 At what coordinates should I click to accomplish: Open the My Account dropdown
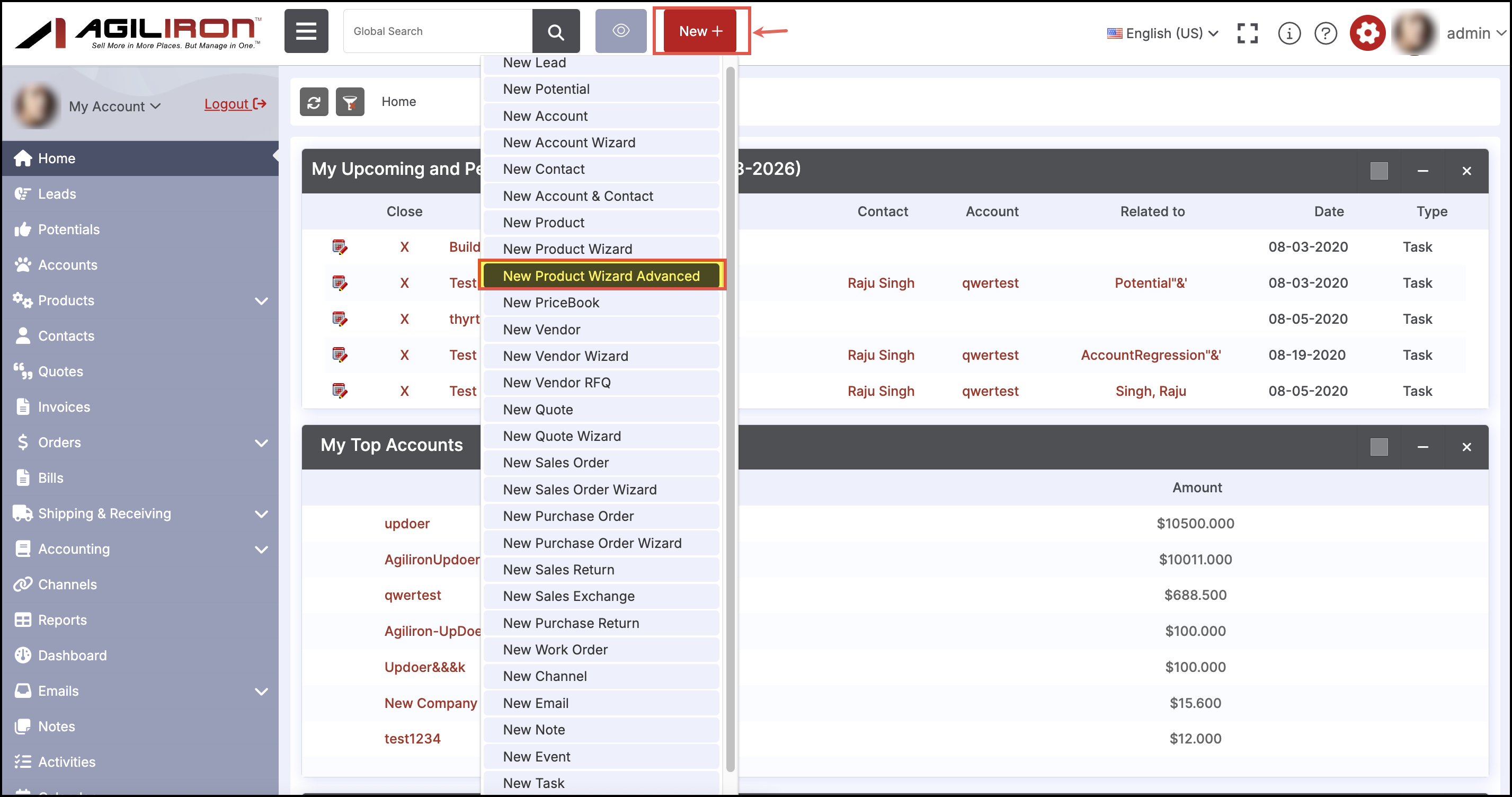pyautogui.click(x=114, y=107)
